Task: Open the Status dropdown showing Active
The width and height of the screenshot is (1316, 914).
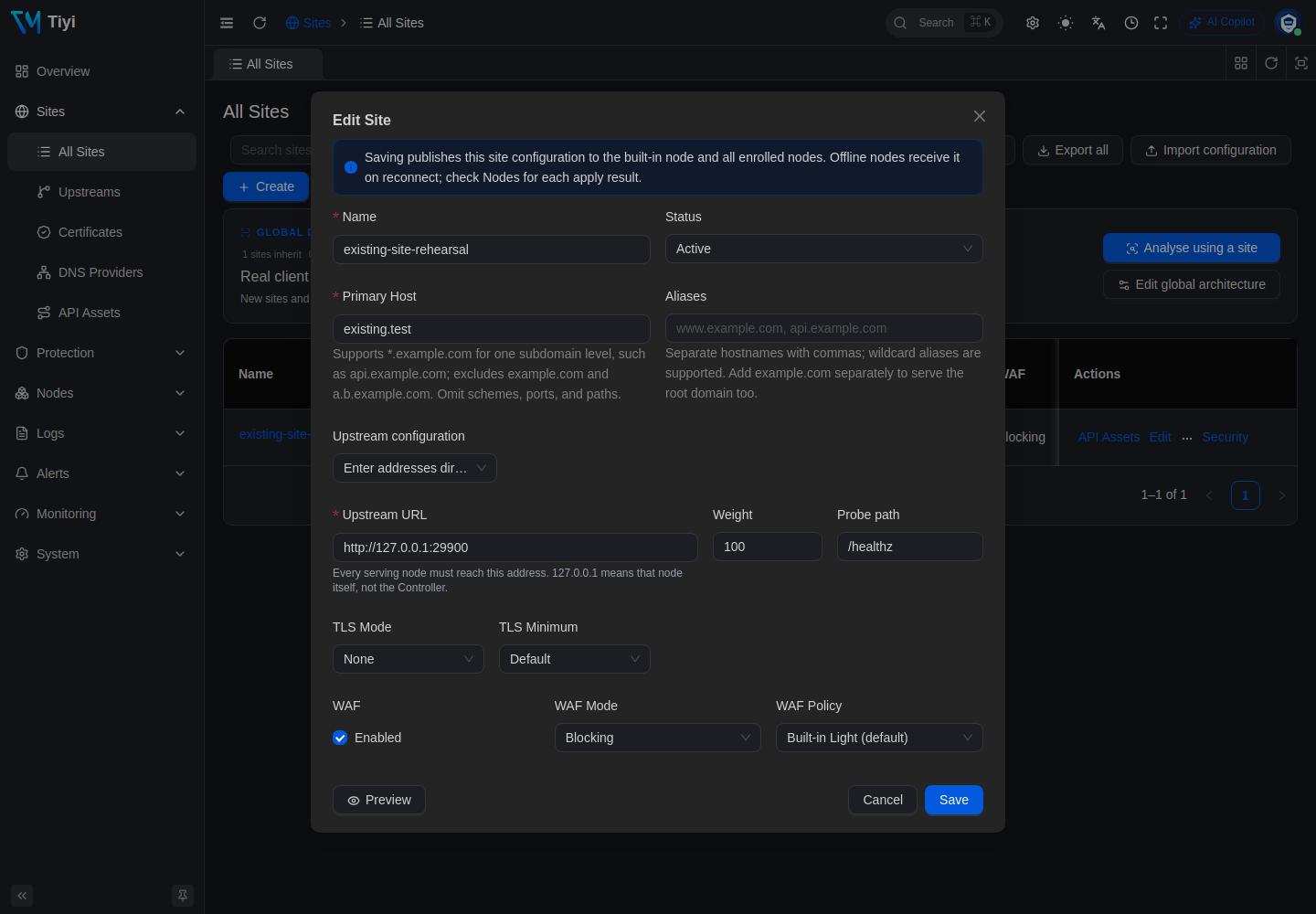Action: tap(823, 249)
